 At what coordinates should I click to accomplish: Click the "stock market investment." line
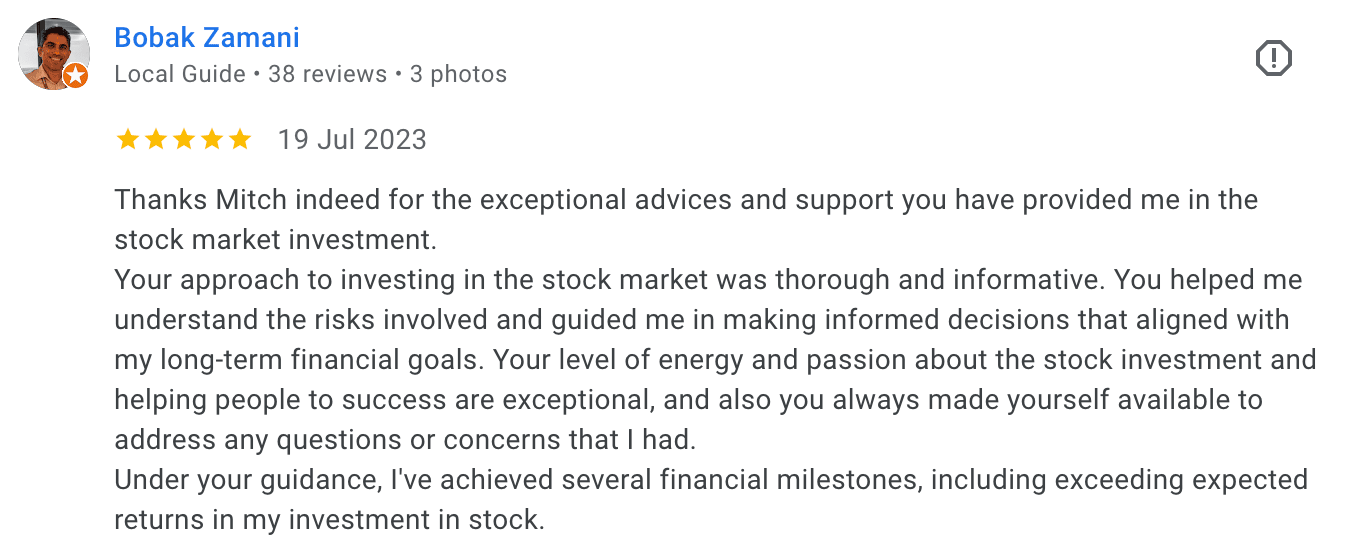click(276, 240)
